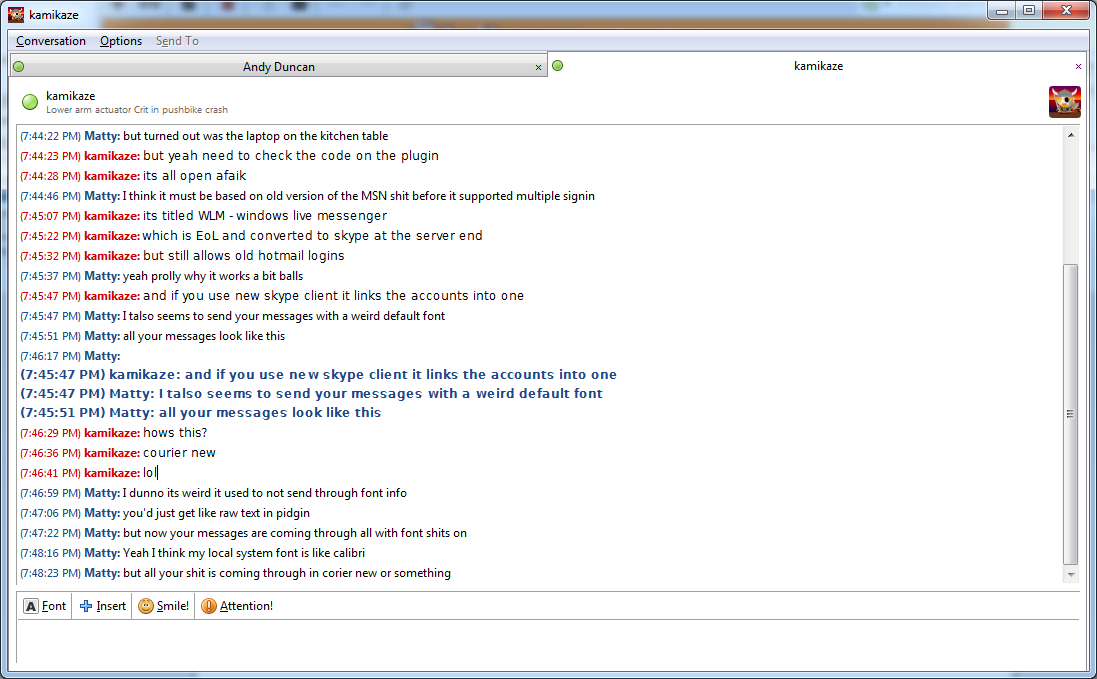Viewport: 1097px width, 679px height.
Task: Click the message 'but still allows old hotmail logins'
Action: (x=243, y=256)
